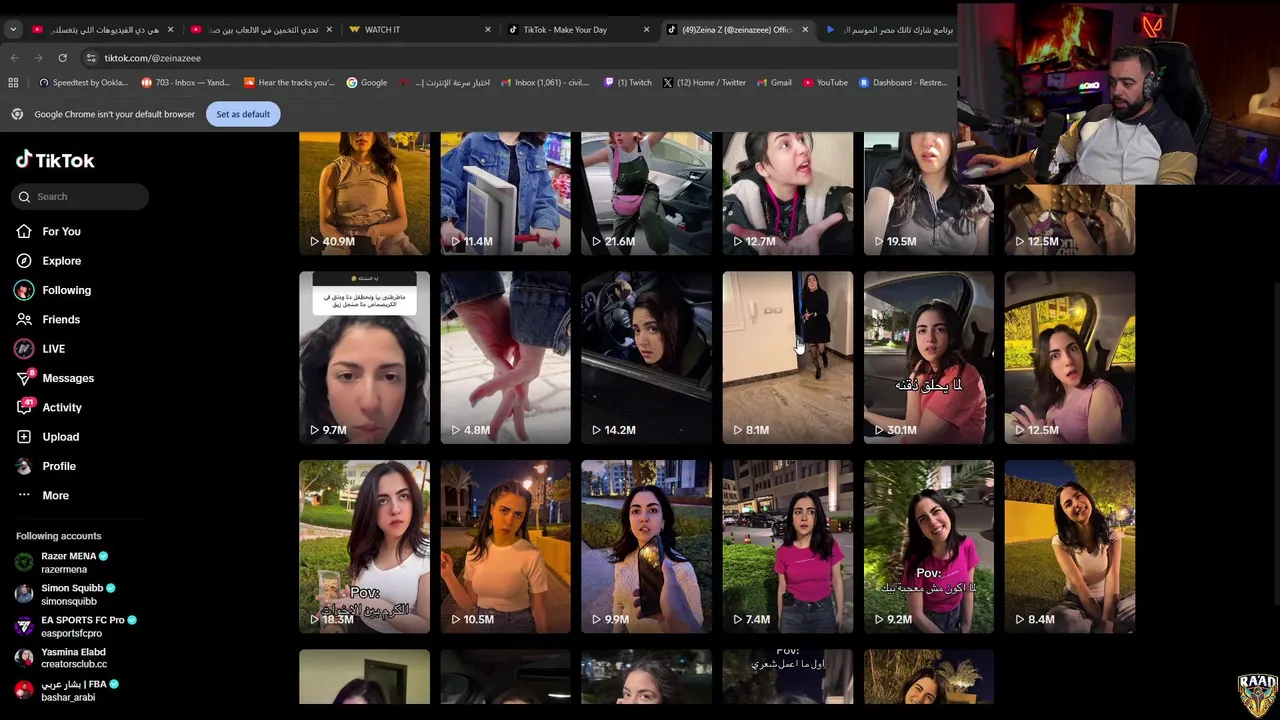Open the Gmail bookmark
This screenshot has height=720, width=1280.
775,83
